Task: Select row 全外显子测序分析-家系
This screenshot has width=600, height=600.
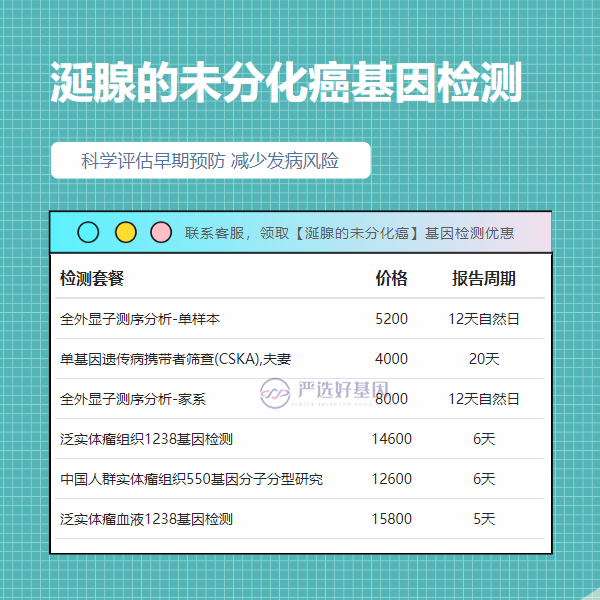Action: (300, 399)
